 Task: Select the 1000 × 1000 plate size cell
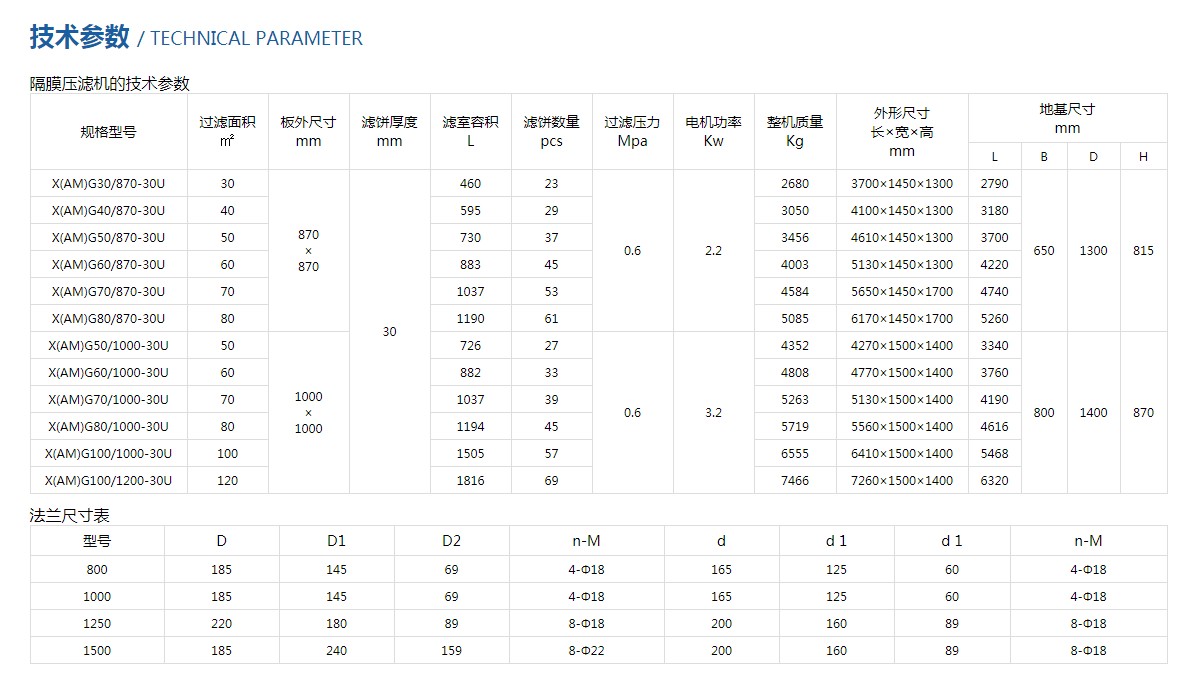tap(308, 413)
